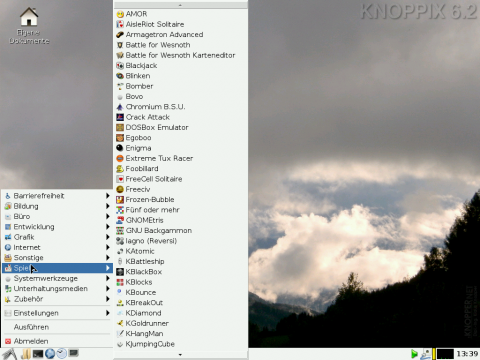
Task: Expand the Bildung submenu arrow
Action: (108, 206)
